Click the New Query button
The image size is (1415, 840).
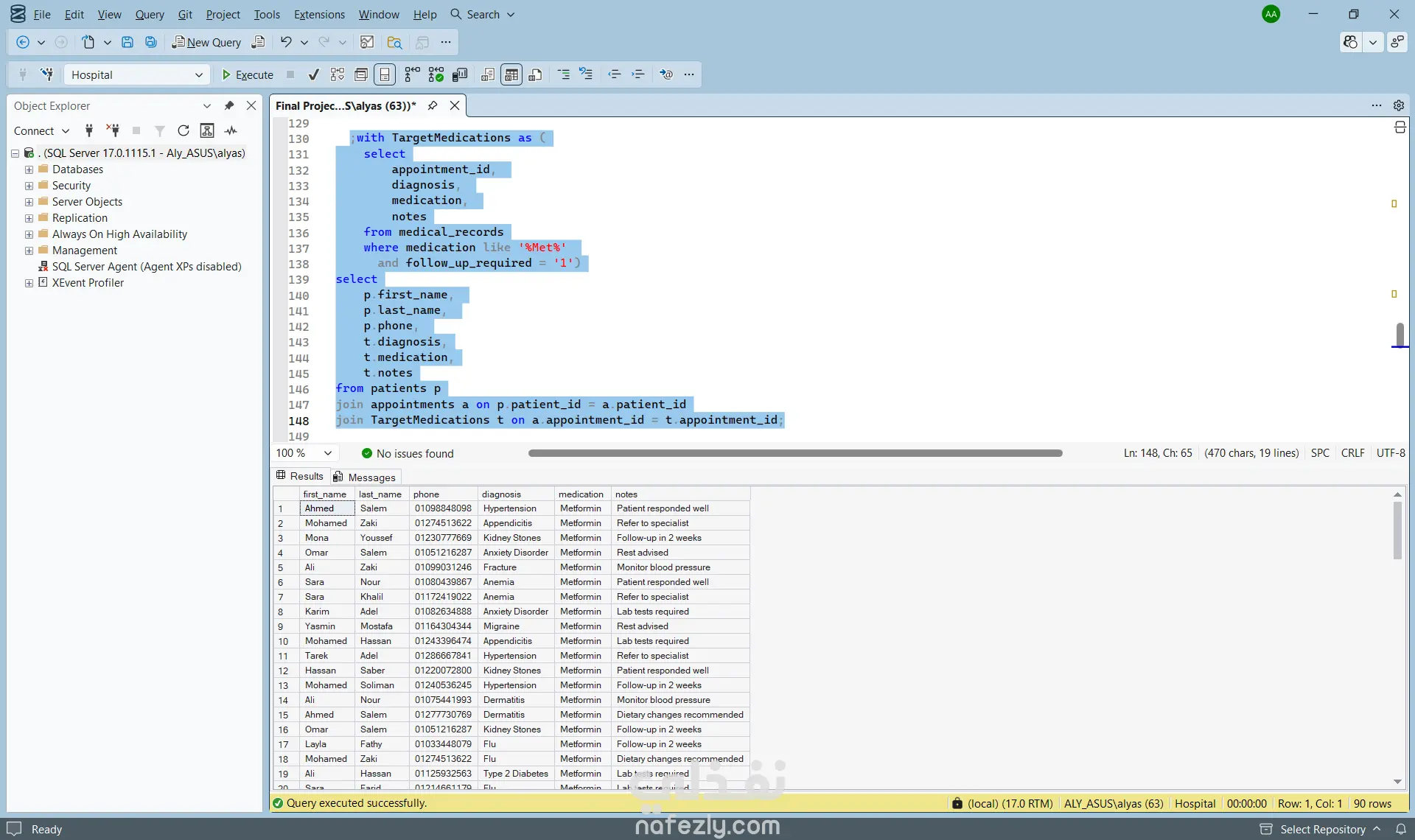pyautogui.click(x=206, y=42)
